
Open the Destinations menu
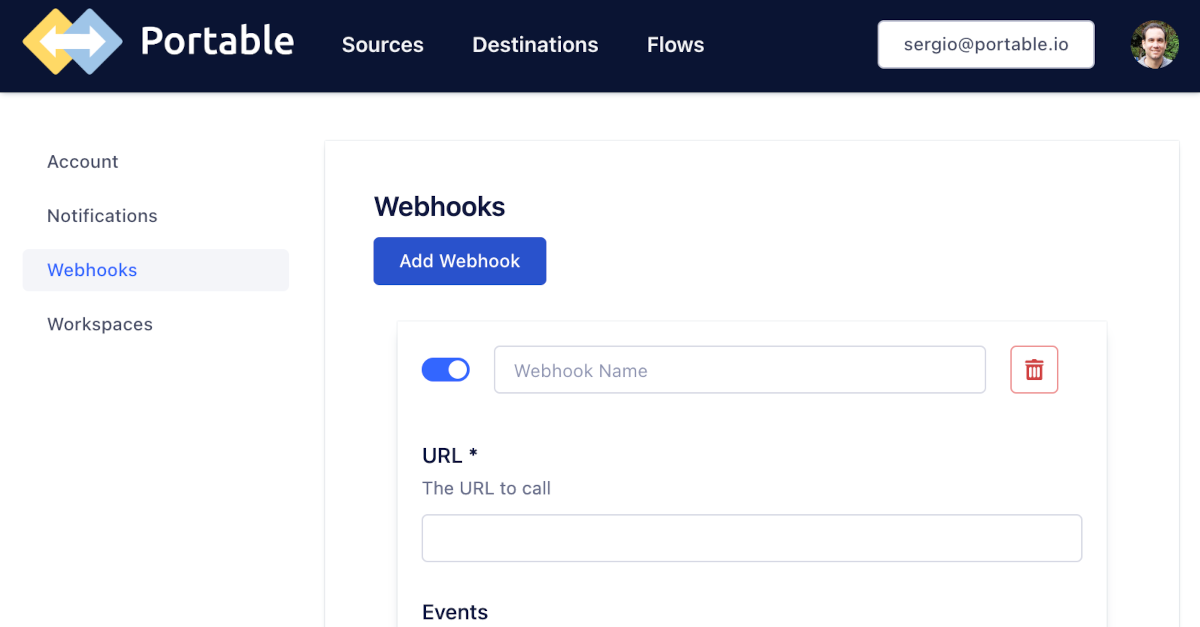pos(535,45)
